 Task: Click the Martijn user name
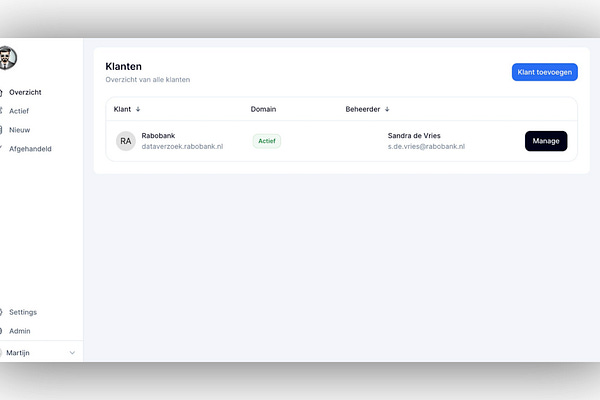tap(18, 353)
